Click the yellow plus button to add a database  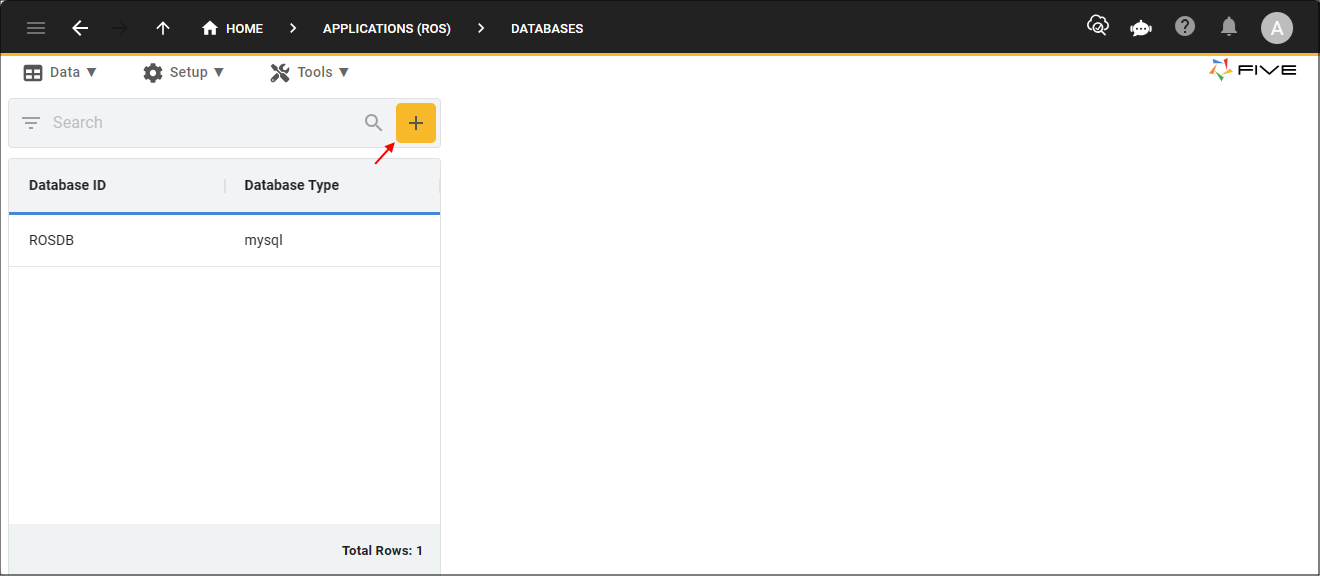click(x=416, y=122)
